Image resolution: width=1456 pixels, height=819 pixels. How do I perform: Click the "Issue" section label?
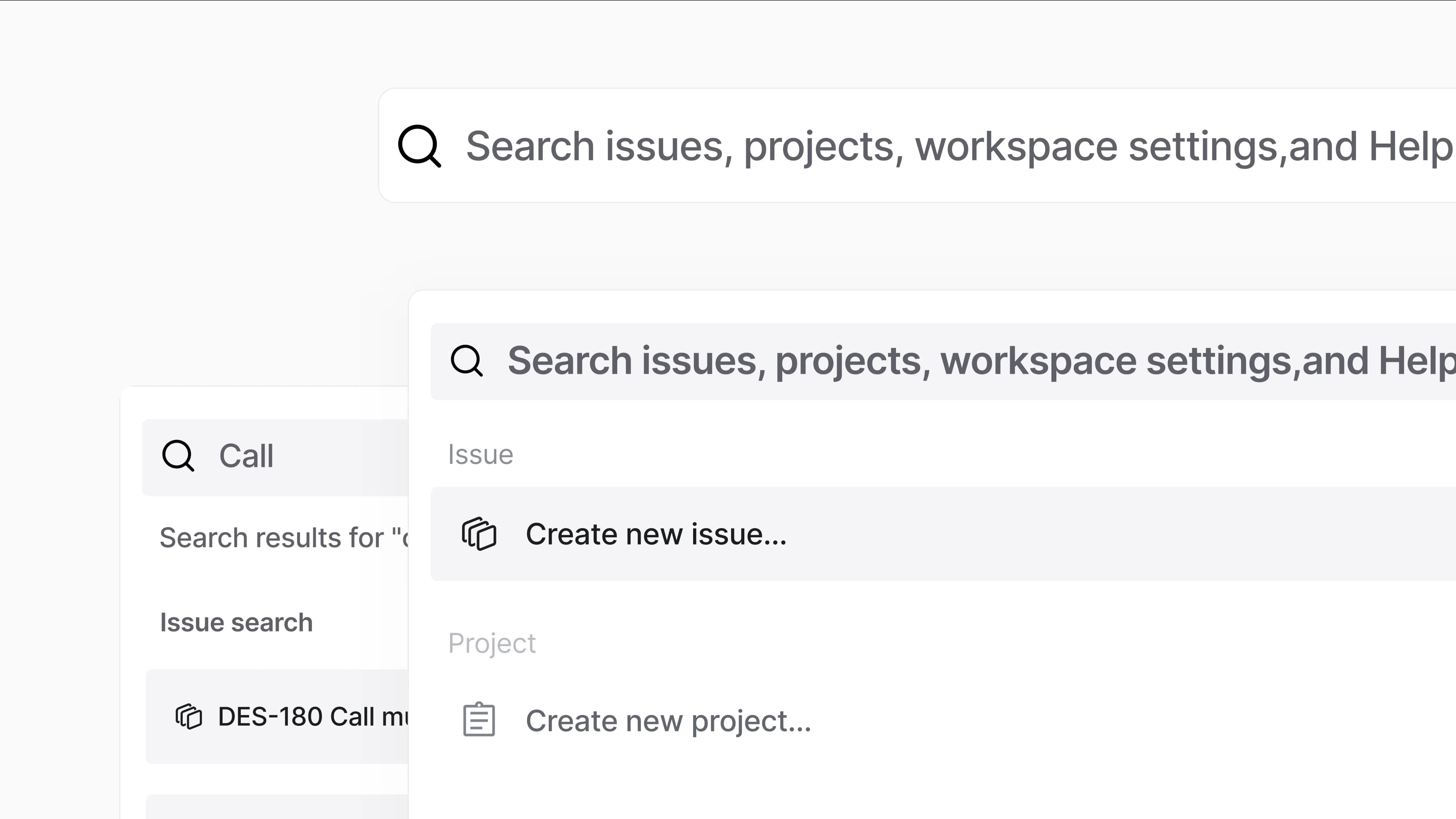(480, 455)
